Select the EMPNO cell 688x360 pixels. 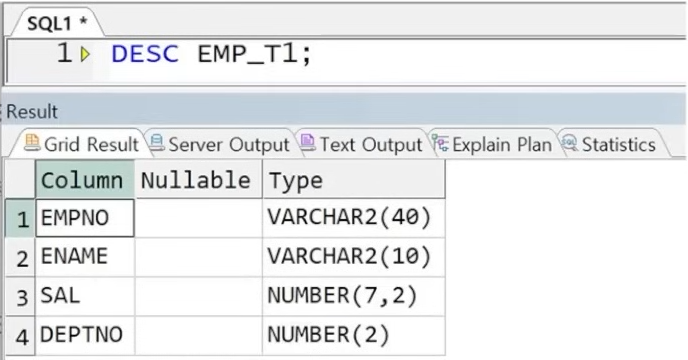pyautogui.click(x=85, y=218)
